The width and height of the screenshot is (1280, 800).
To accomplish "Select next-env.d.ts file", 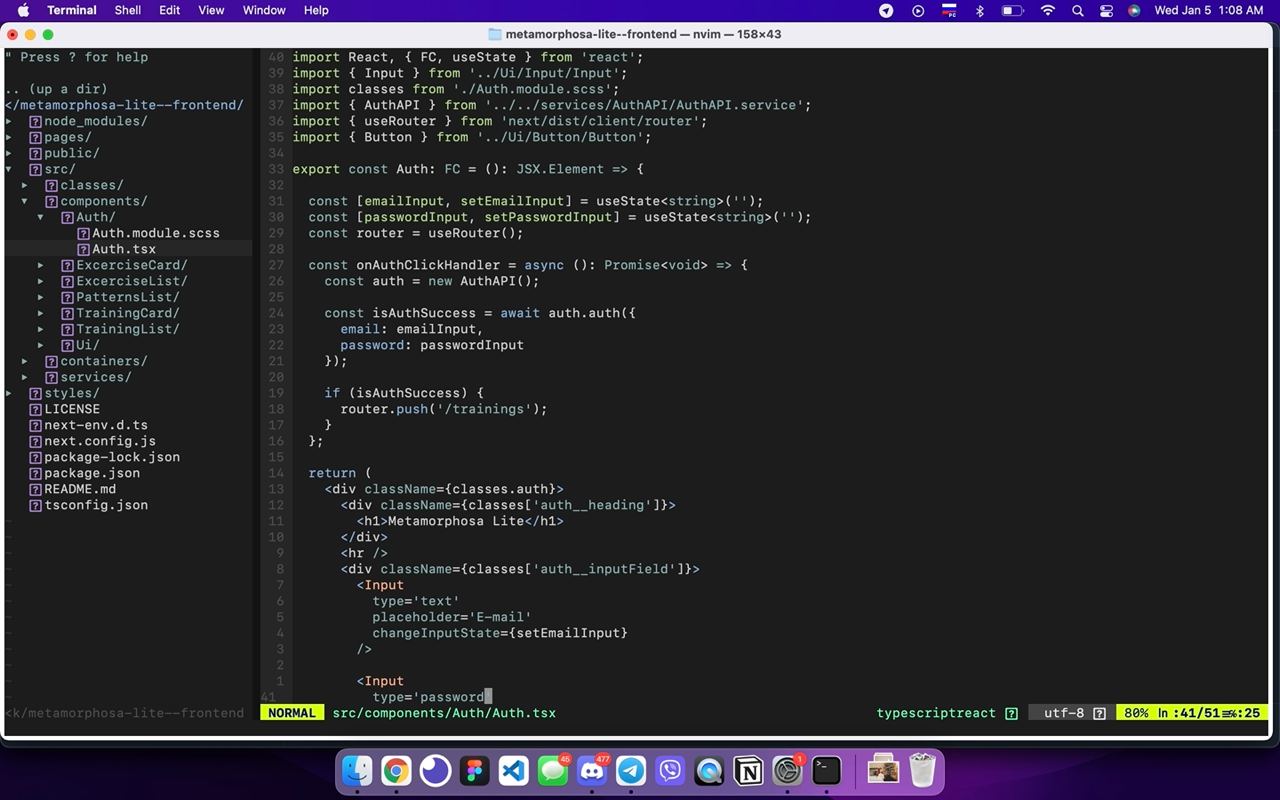I will 96,425.
